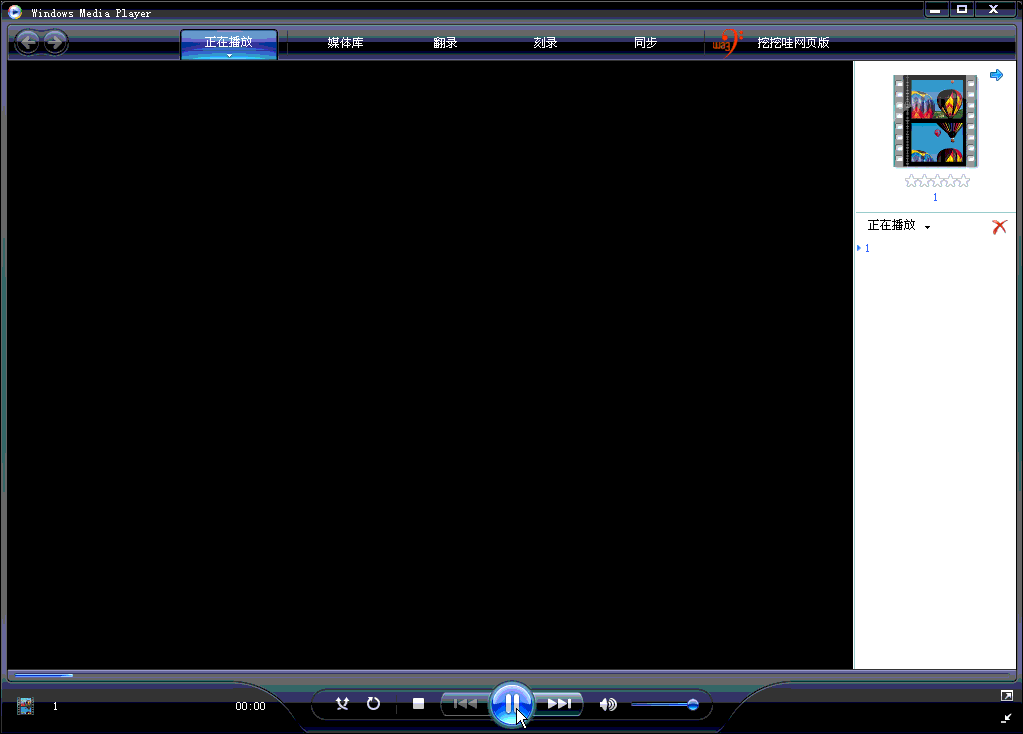
Task: Click the film icon in the status area
Action: [25, 706]
